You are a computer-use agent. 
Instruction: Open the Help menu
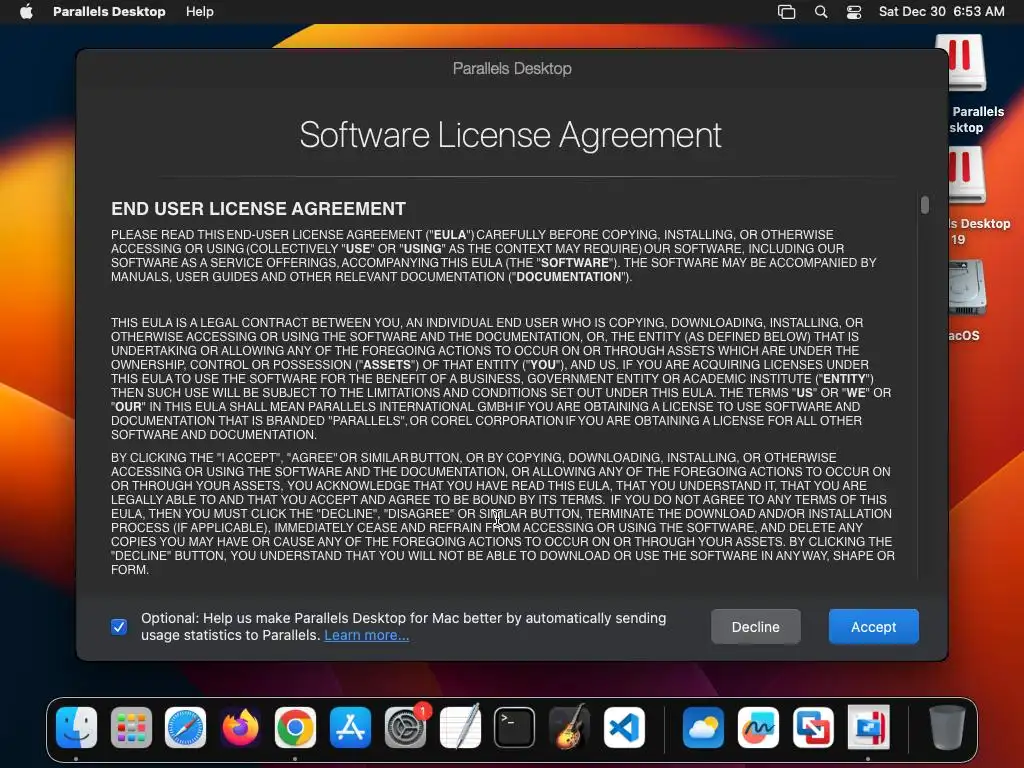(x=200, y=12)
